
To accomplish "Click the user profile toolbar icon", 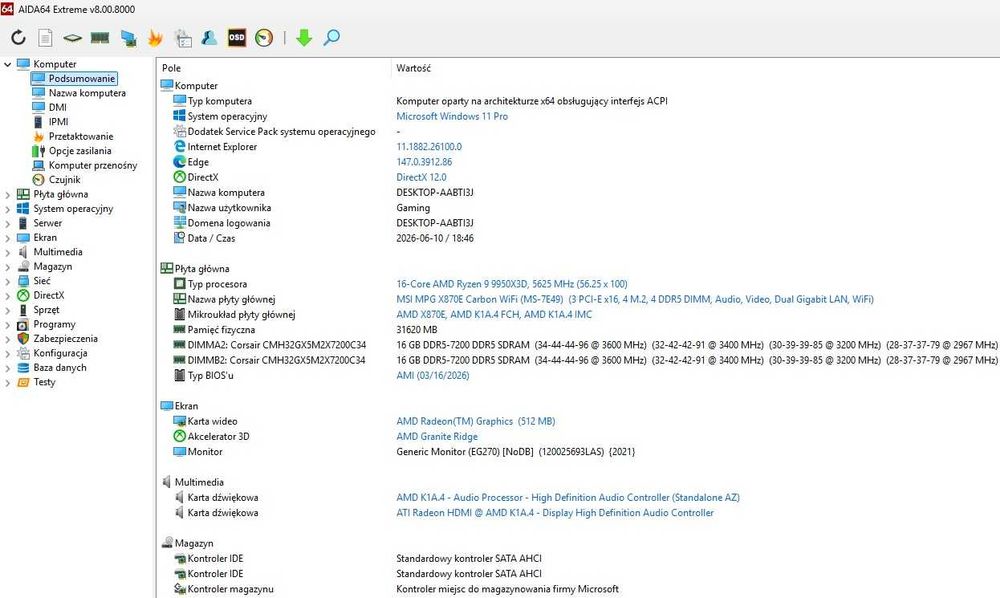I will [209, 38].
